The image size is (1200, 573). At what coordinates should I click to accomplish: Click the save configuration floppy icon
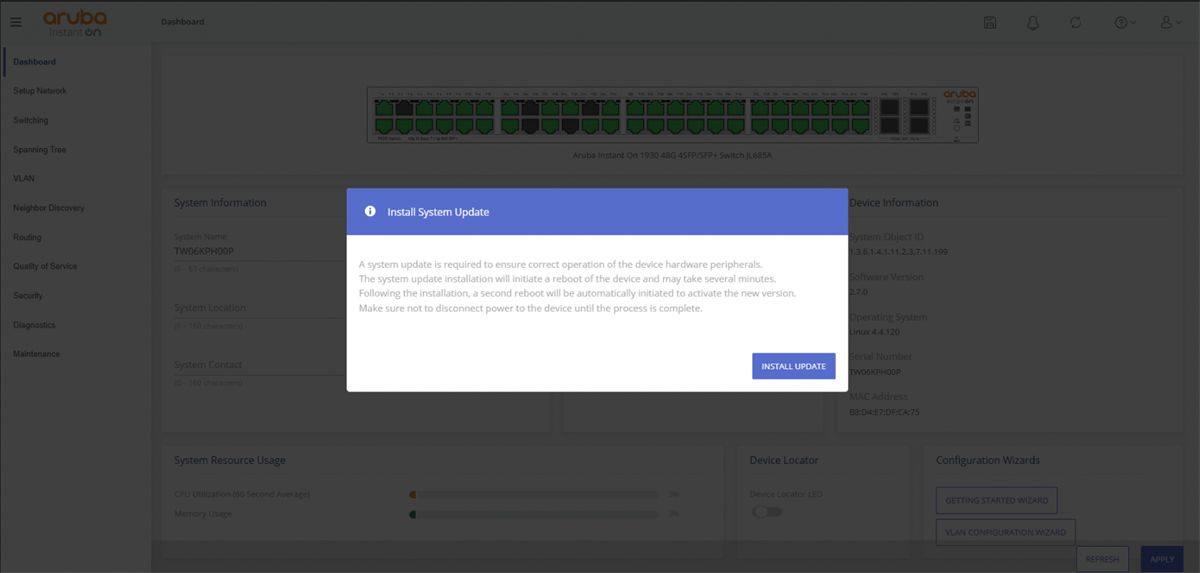tap(990, 22)
